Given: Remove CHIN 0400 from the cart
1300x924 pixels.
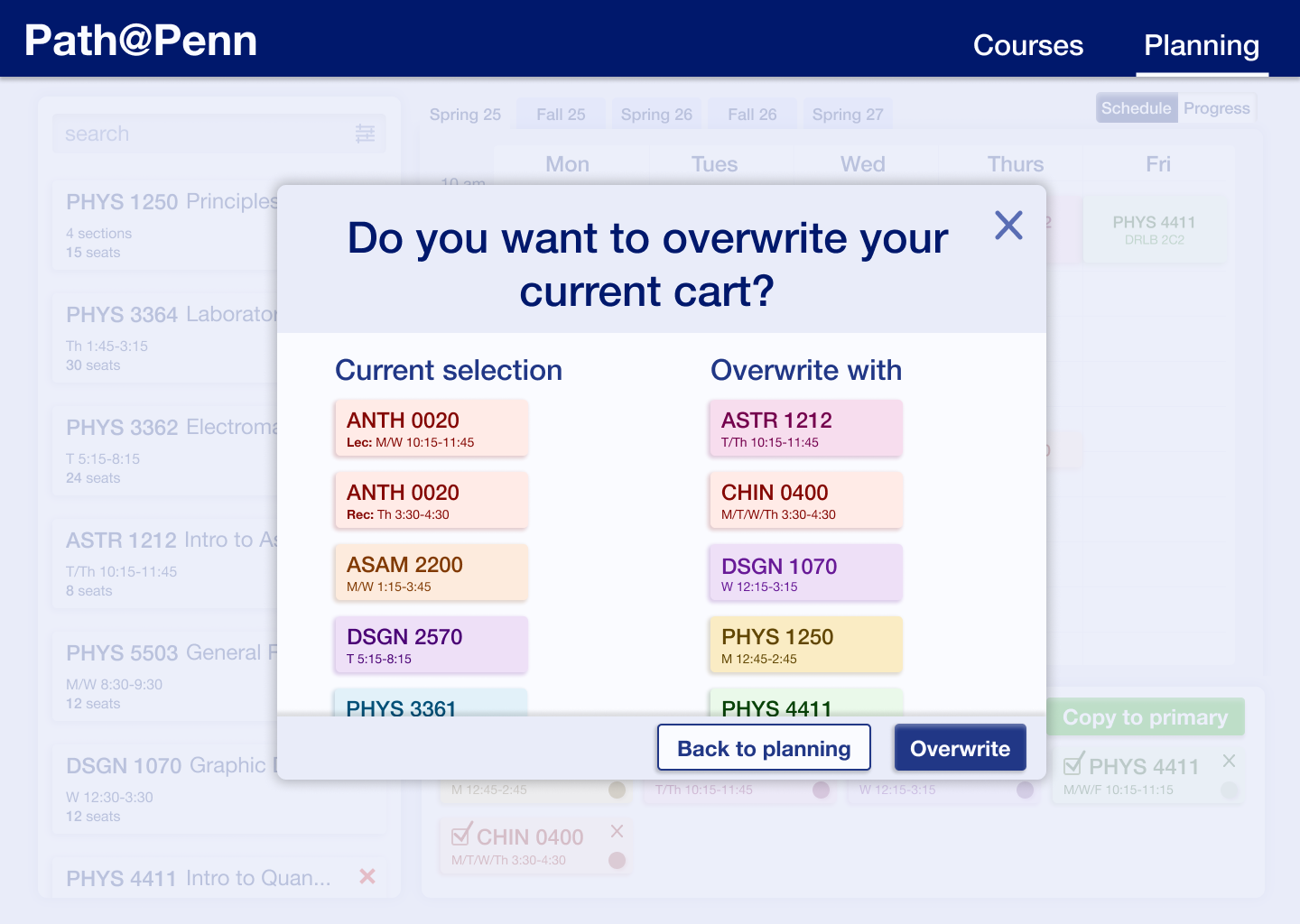Looking at the screenshot, I should click(x=617, y=831).
